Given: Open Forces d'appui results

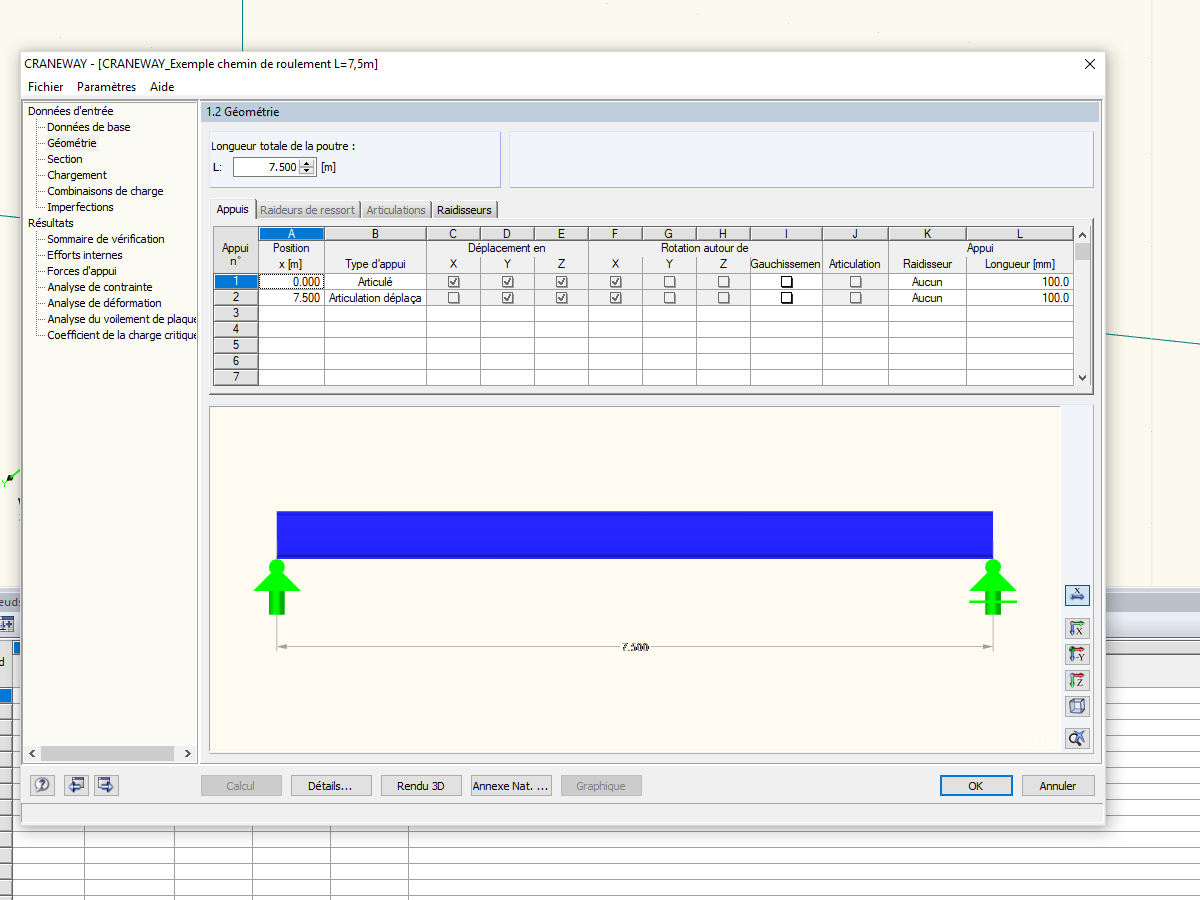Looking at the screenshot, I should 82,271.
